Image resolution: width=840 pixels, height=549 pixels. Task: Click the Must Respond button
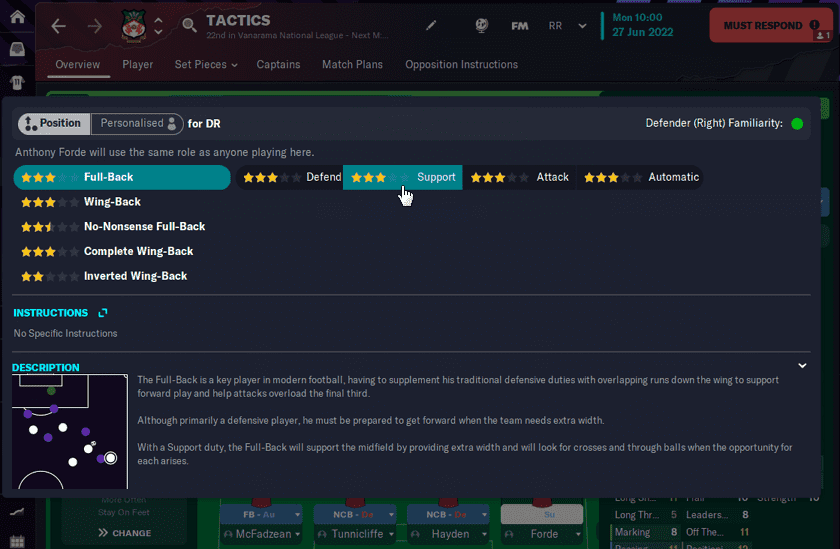tap(771, 25)
